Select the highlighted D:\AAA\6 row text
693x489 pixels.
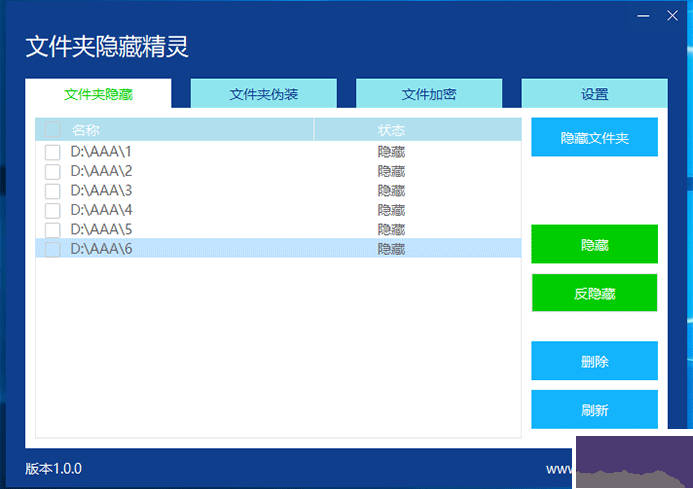click(x=101, y=249)
